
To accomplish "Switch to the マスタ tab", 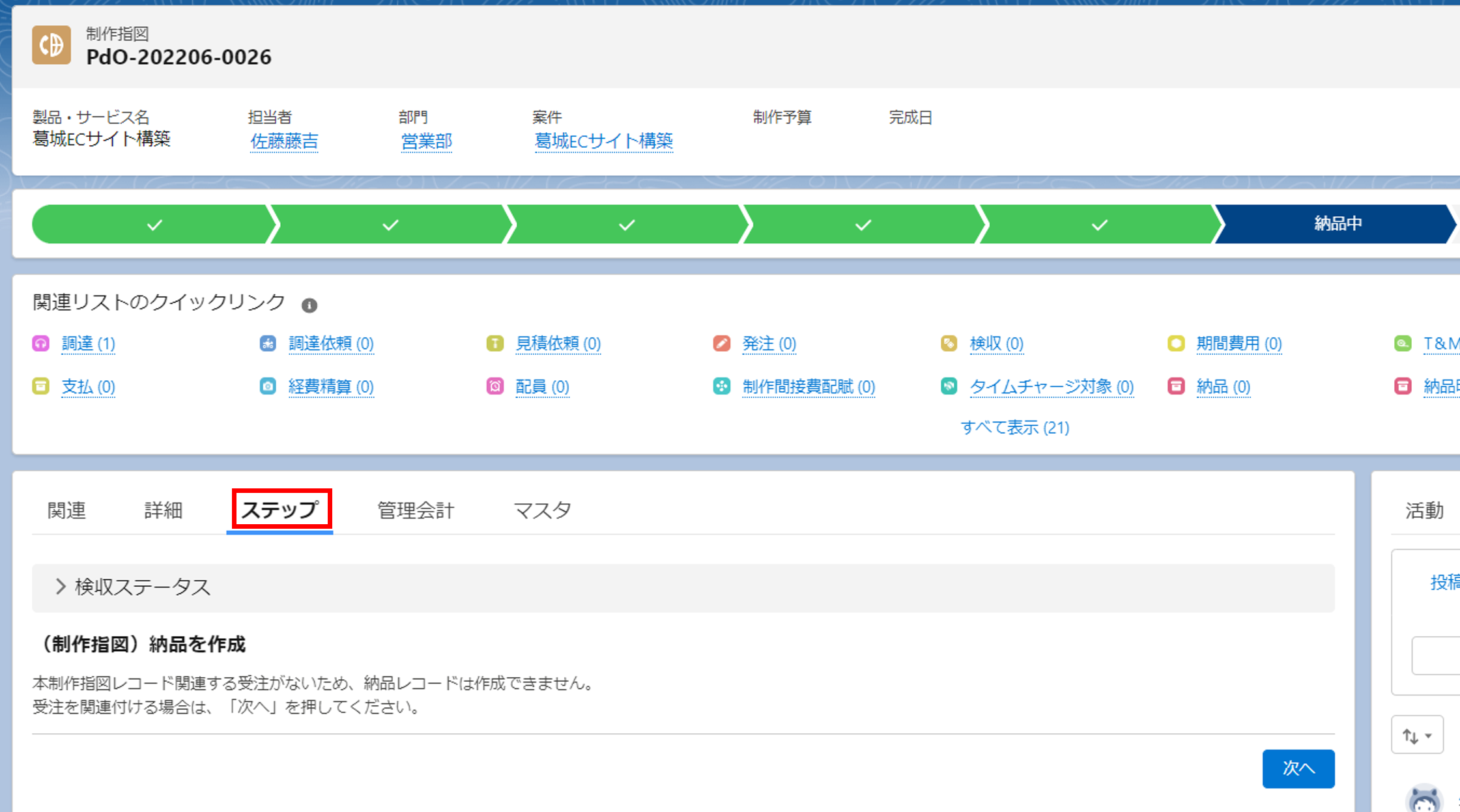I will (543, 510).
